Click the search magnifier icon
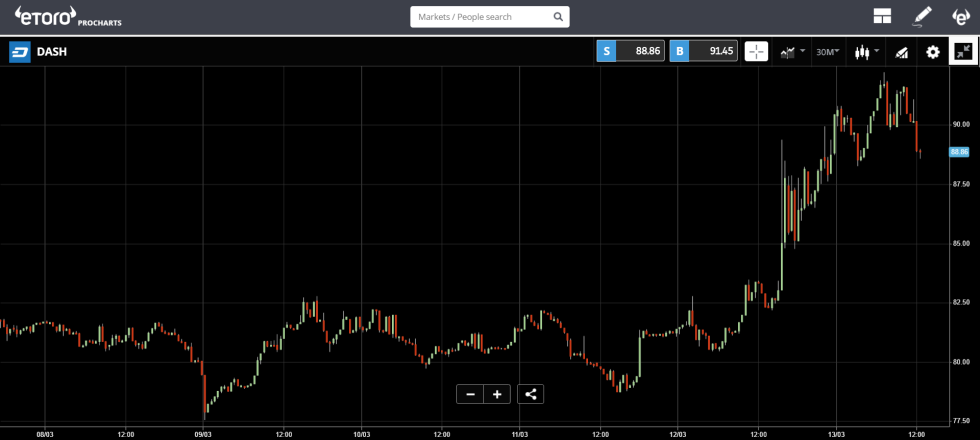 coord(558,17)
